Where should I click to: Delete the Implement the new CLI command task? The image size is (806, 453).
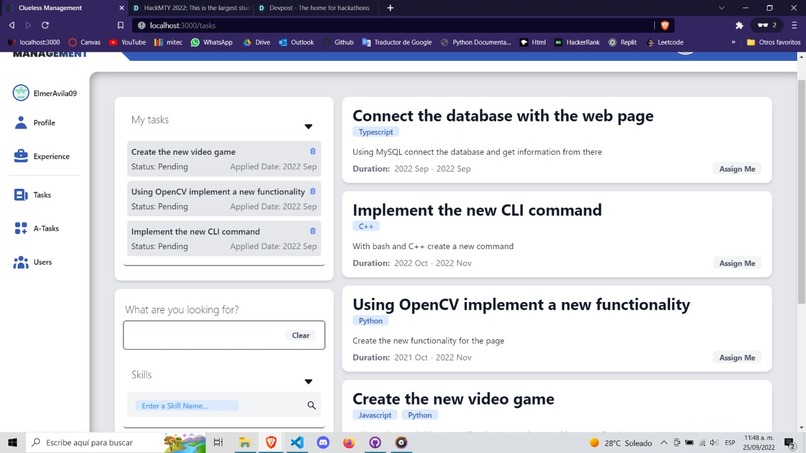click(x=313, y=231)
